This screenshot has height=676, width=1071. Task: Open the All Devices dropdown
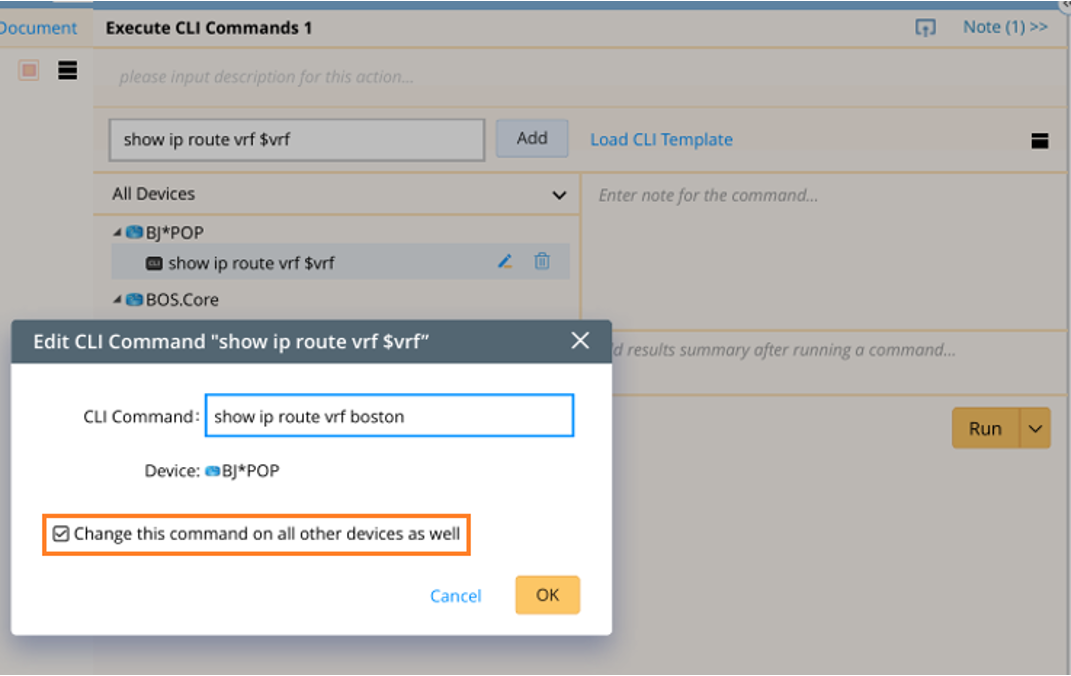click(559, 194)
